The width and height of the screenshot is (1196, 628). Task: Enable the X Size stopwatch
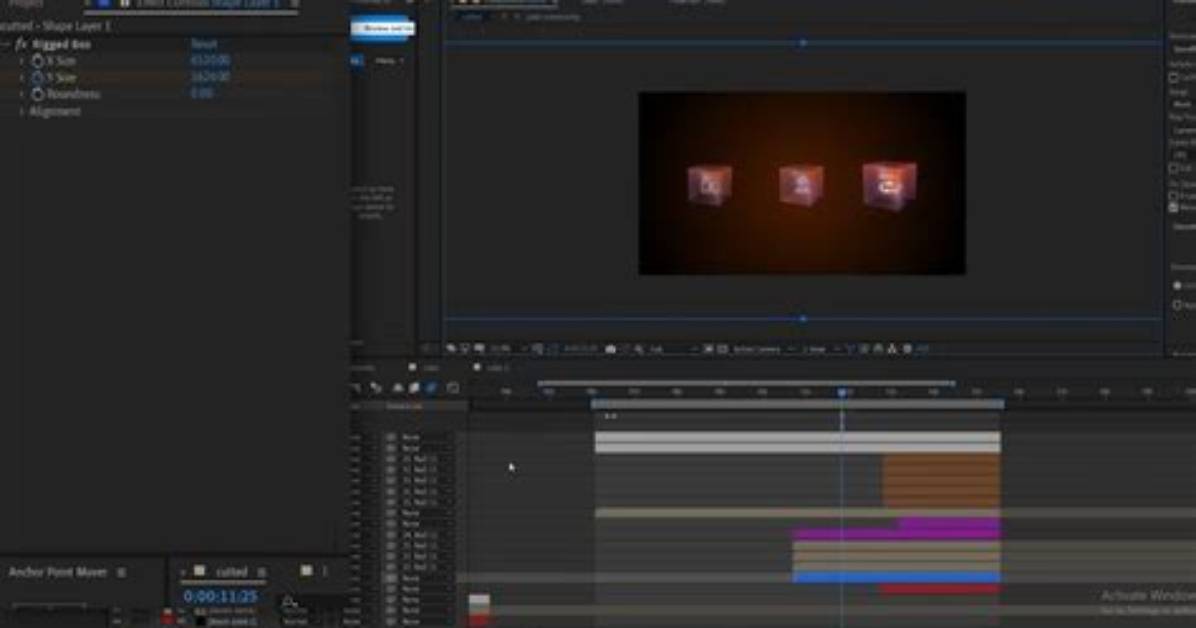37,61
